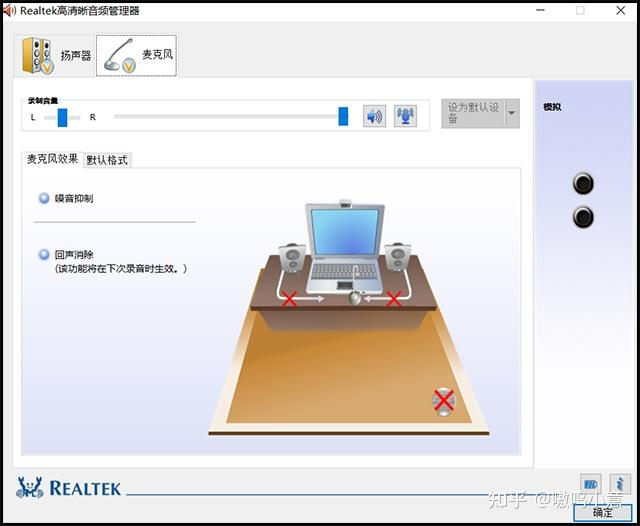Click 设为默认设备 button
This screenshot has width=640, height=526.
(x=472, y=113)
